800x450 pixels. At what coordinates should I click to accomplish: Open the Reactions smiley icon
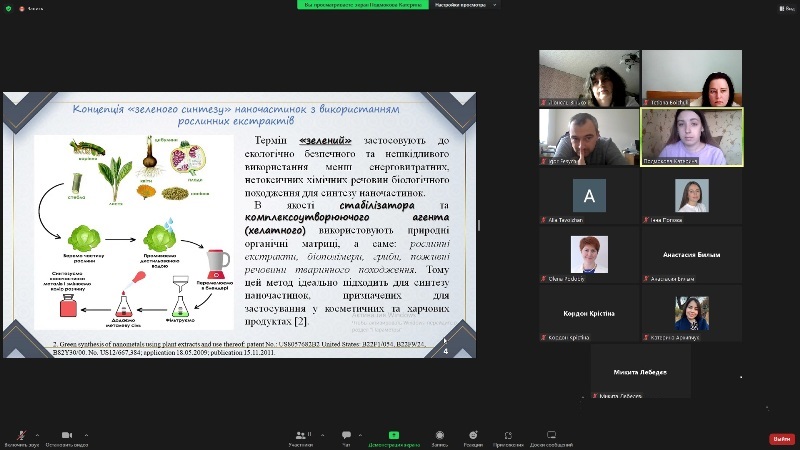click(473, 435)
